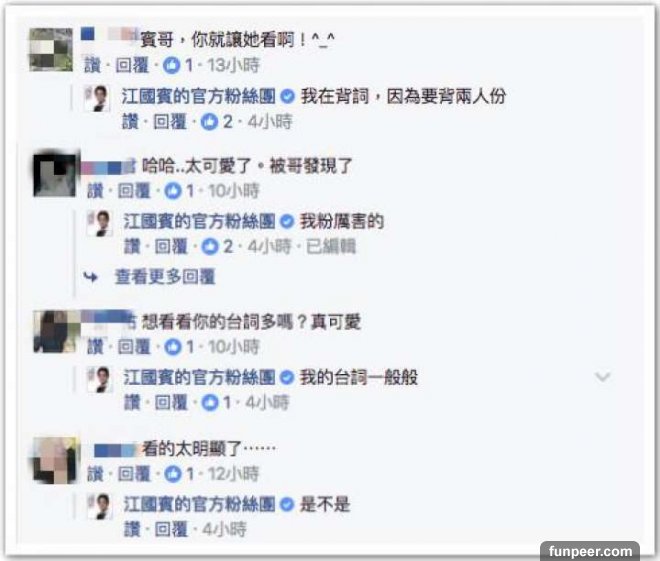
Task: Click 已編輯 label on 我粉厲害的 reply
Action: point(331,247)
